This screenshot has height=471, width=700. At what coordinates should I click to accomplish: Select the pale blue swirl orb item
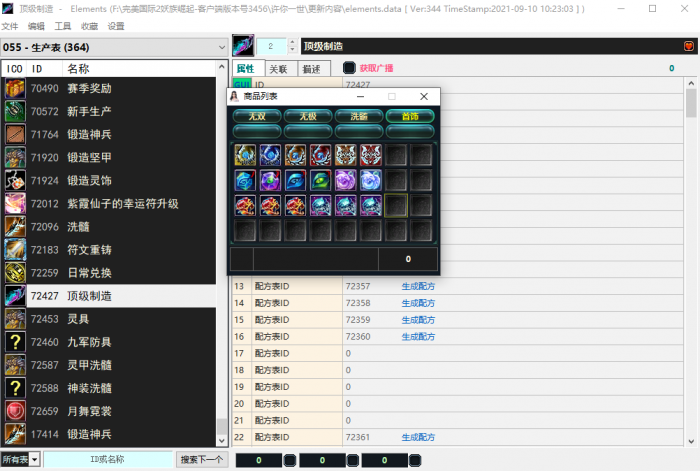pyautogui.click(x=371, y=180)
